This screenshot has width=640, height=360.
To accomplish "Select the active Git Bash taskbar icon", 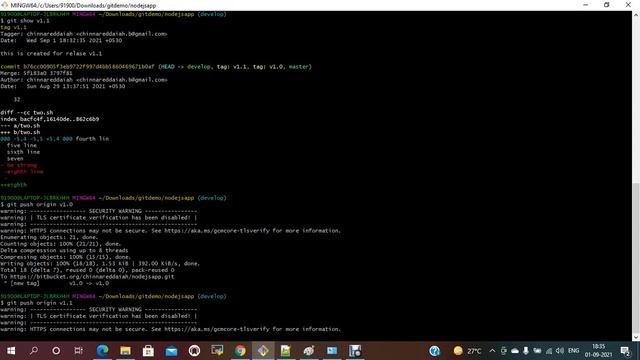I will (x=263, y=351).
